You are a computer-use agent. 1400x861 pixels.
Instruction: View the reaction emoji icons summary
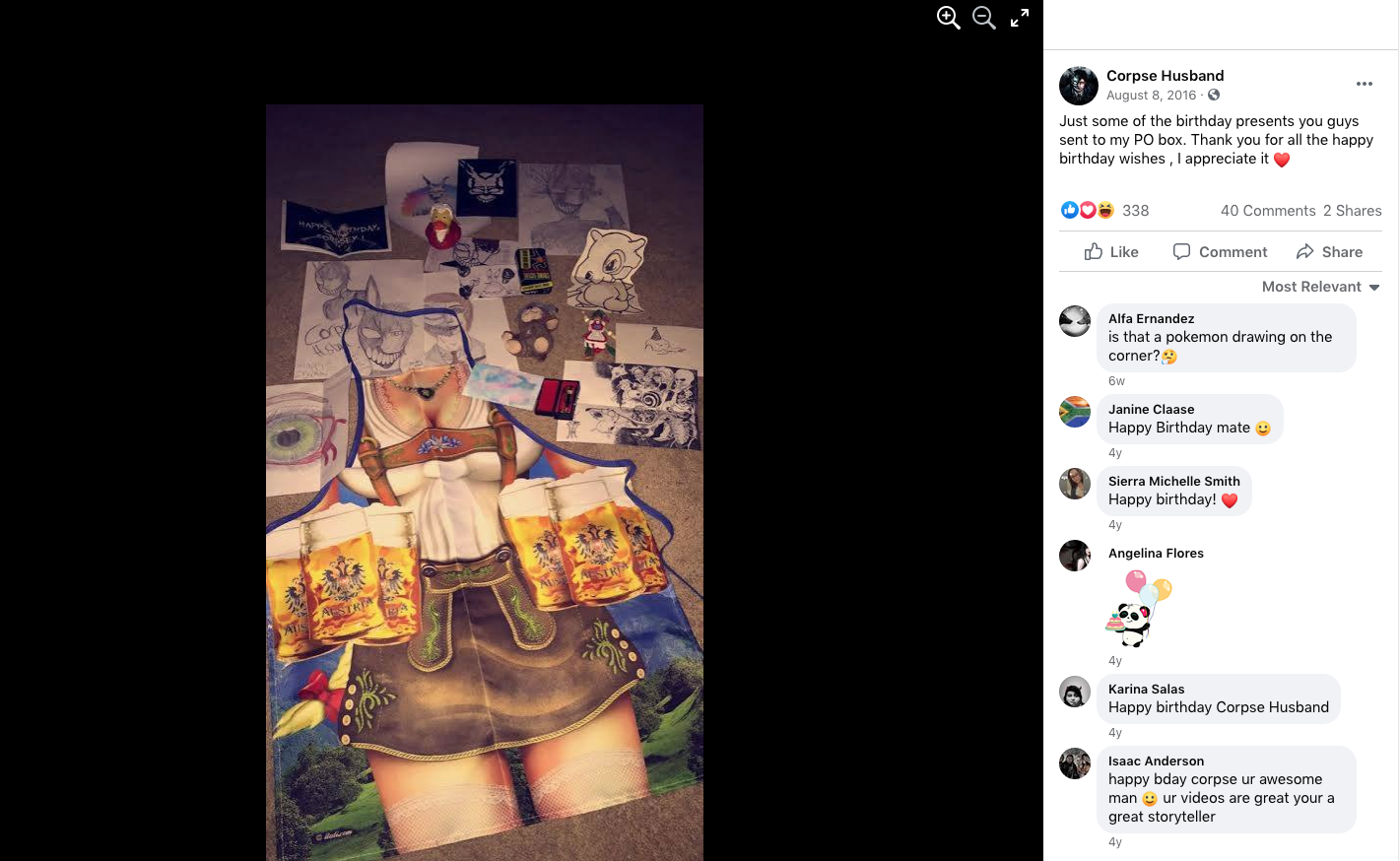click(x=1088, y=210)
